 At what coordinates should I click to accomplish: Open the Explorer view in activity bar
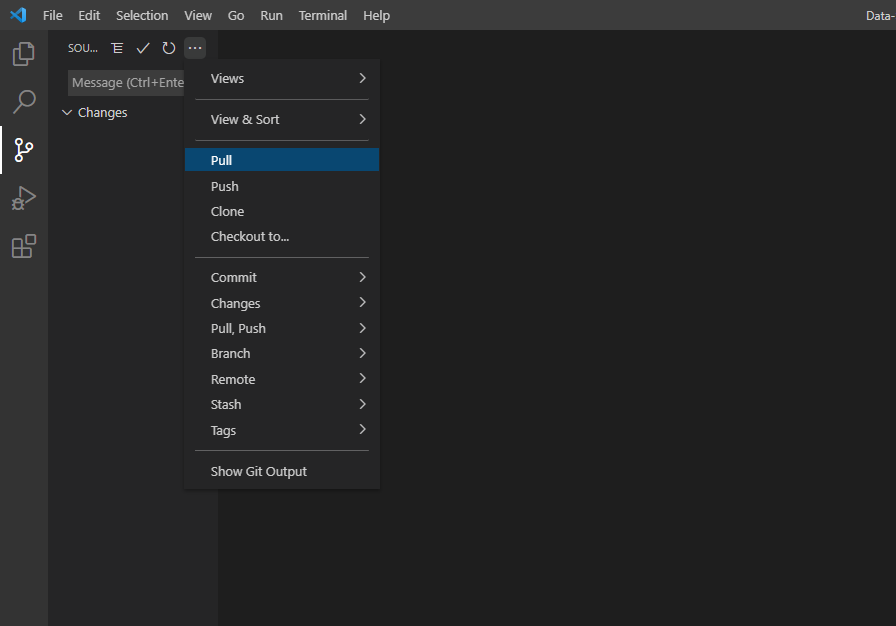[23, 54]
